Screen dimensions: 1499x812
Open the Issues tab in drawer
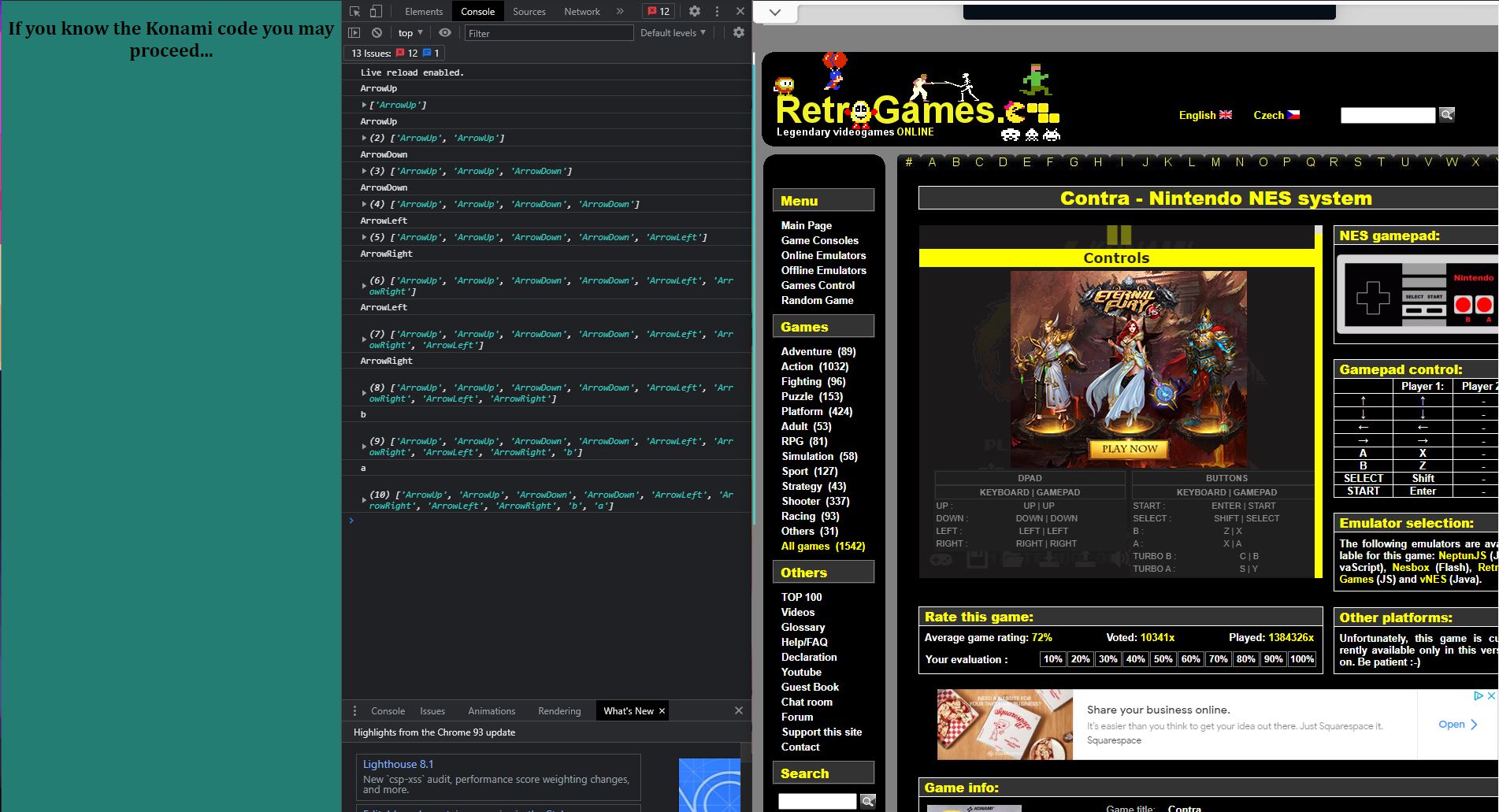coord(432,710)
